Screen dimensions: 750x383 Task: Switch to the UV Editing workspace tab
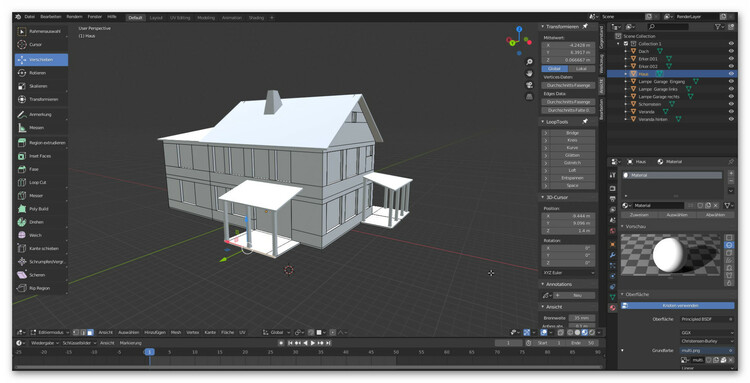[x=180, y=18]
